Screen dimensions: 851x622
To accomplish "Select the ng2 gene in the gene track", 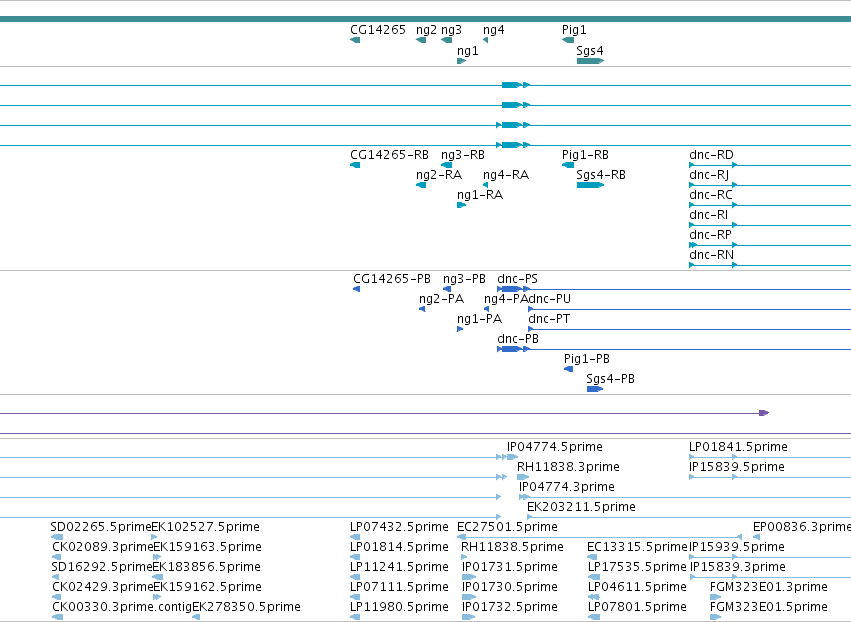I will [421, 40].
